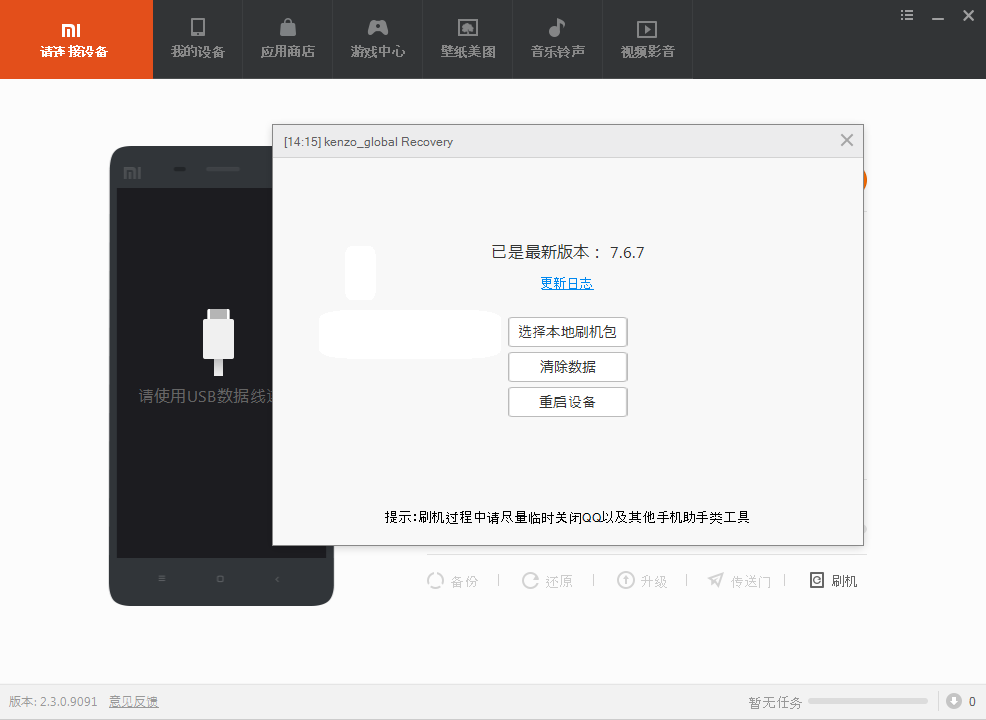Open the 意见反馈 feedback link
The image size is (986, 720).
(x=133, y=702)
